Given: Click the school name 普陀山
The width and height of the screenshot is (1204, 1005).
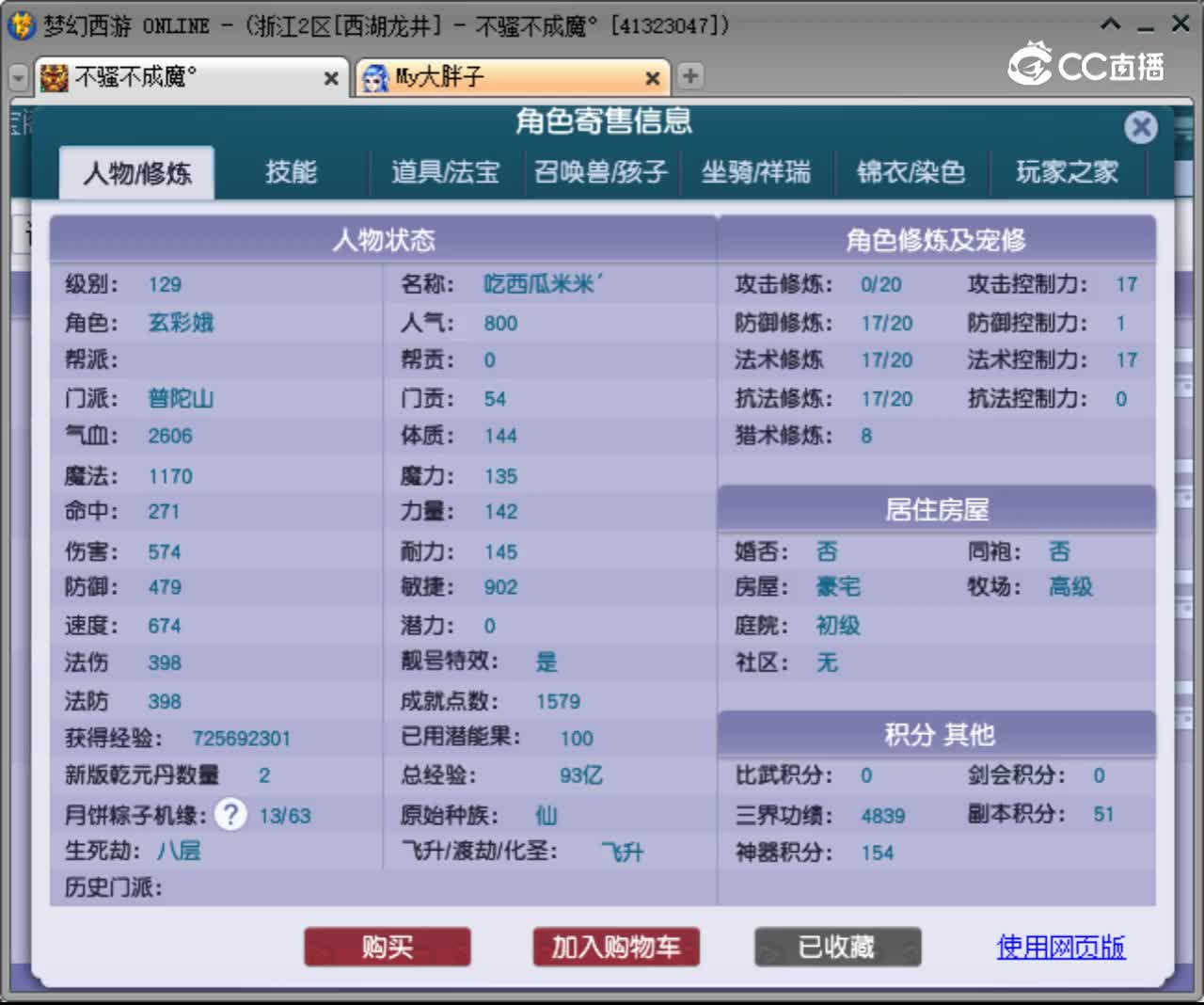Looking at the screenshot, I should 181,398.
